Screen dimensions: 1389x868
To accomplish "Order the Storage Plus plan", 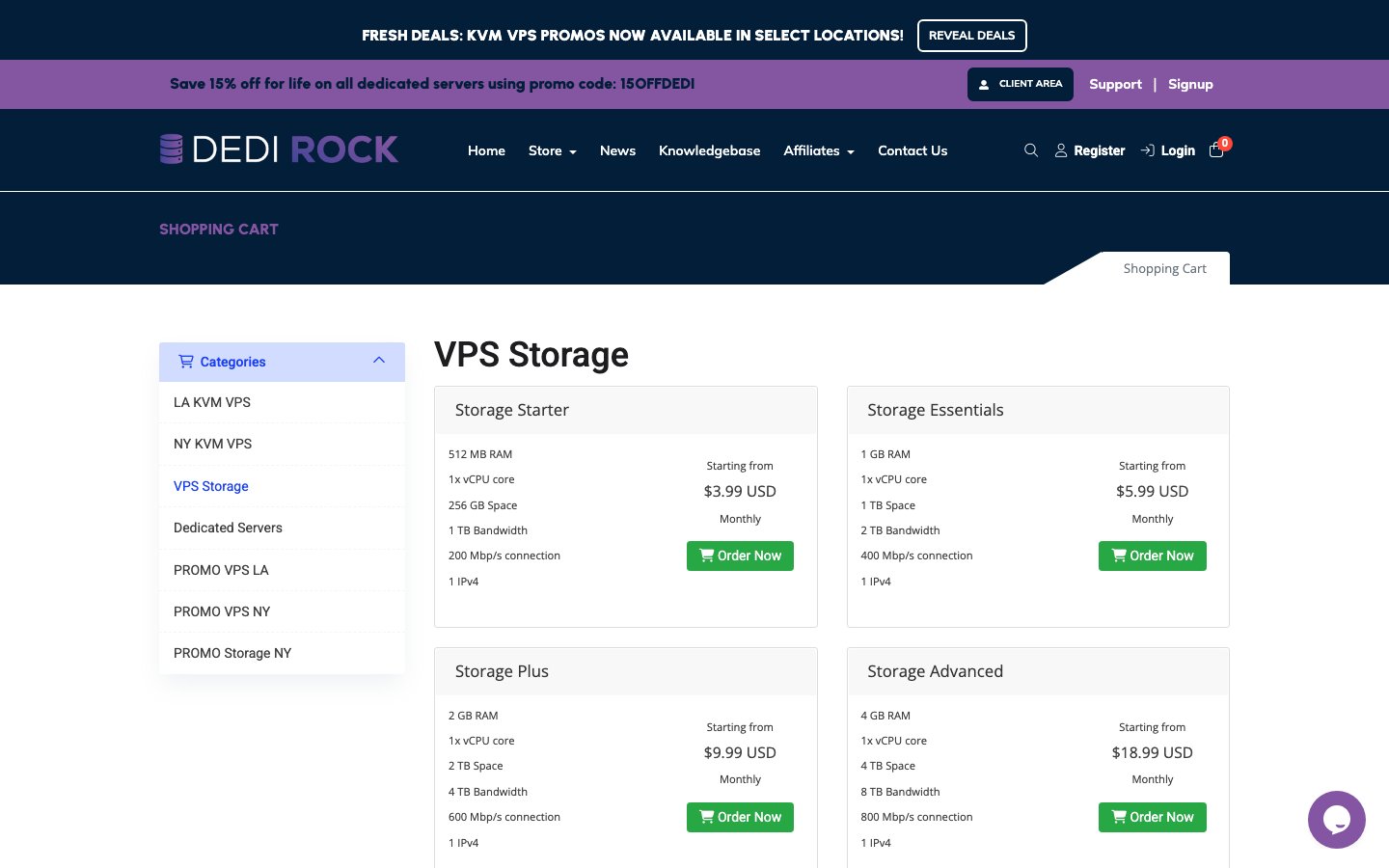I will coord(740,817).
